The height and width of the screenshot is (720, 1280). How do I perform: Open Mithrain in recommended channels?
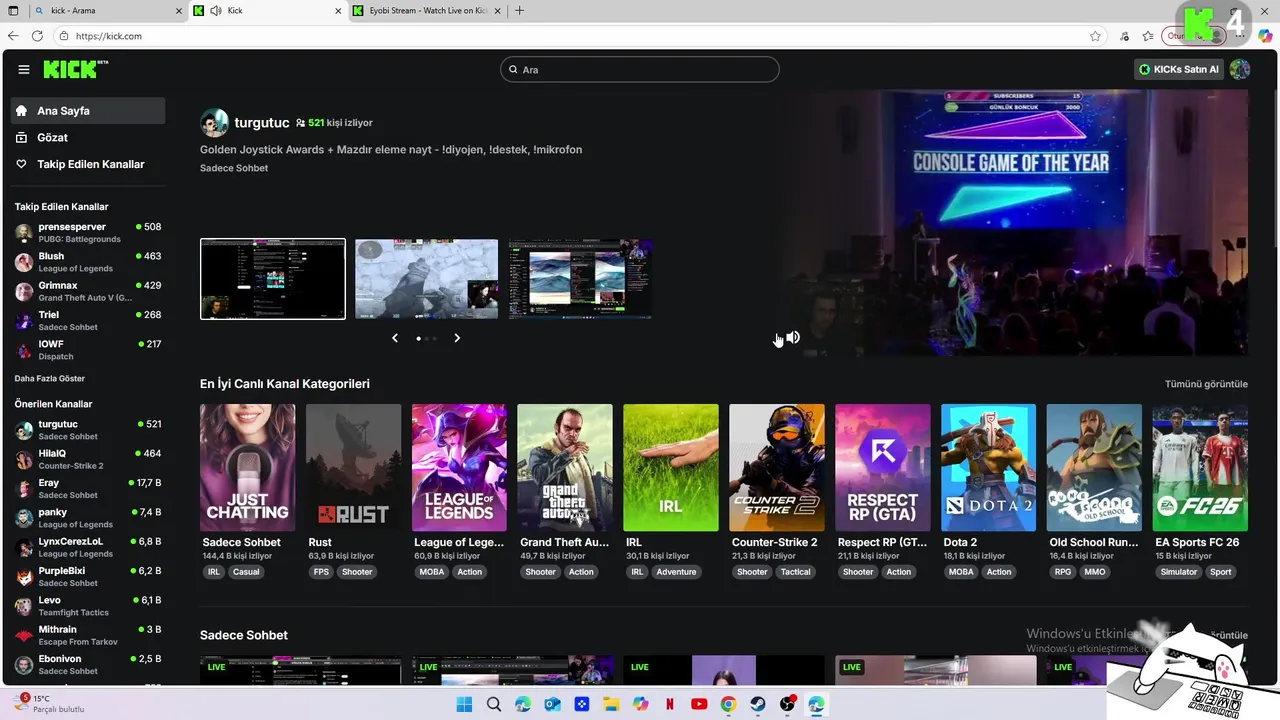tap(88, 635)
